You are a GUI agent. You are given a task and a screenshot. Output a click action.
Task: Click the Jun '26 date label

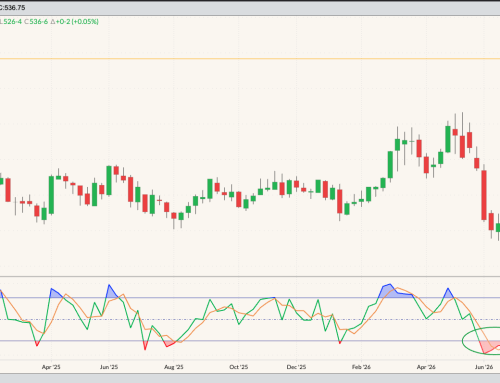[484, 367]
